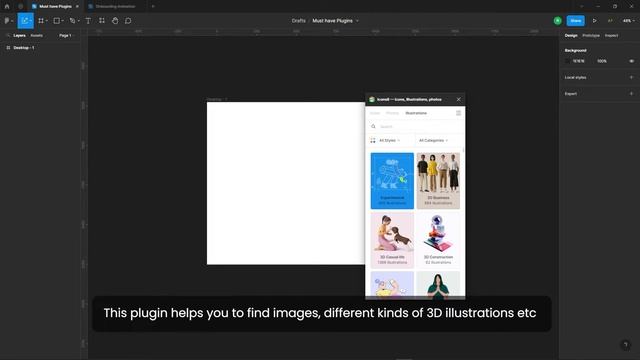Open the Resources components tool
This screenshot has height=360, width=640.
pos(102,20)
